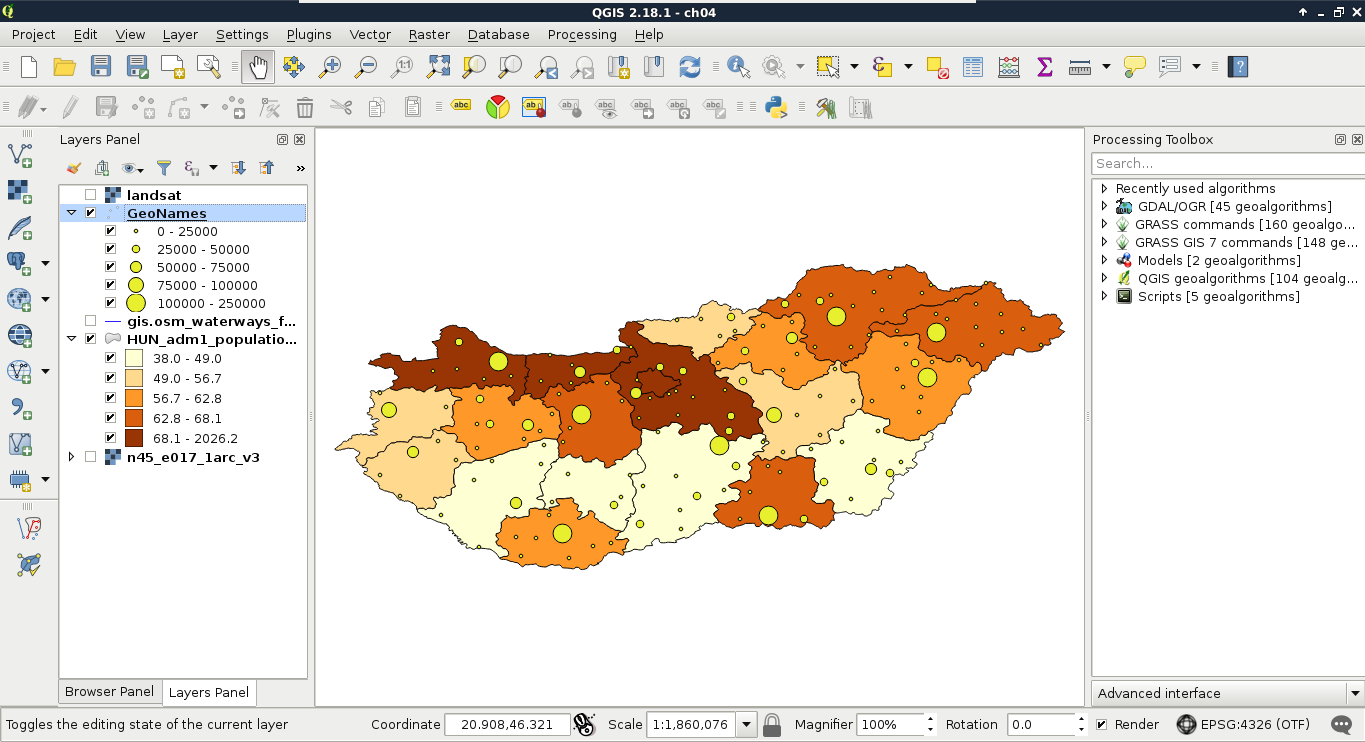Select the GeoNames layer name
The height and width of the screenshot is (742, 1365).
pos(166,213)
